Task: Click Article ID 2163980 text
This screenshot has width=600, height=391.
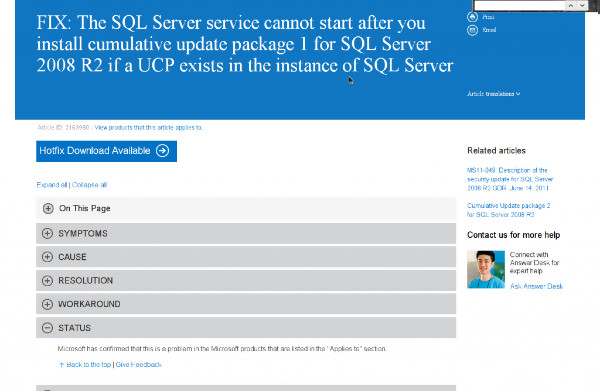Action: coord(63,127)
